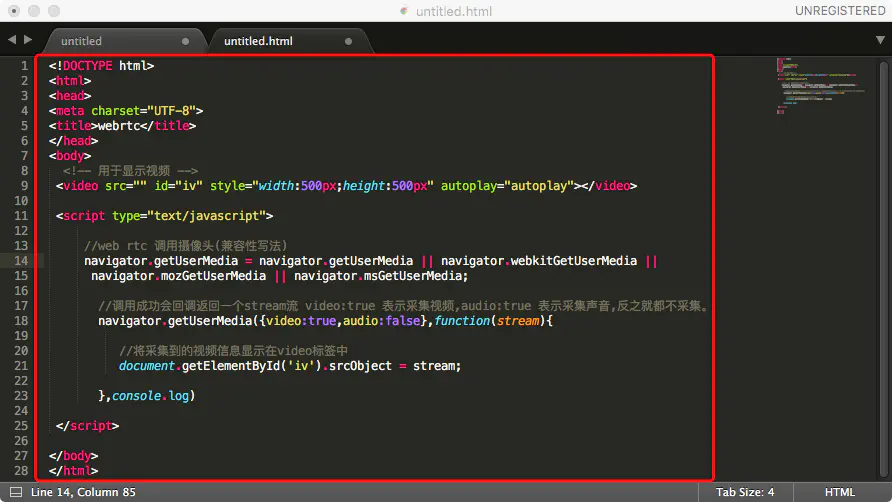Click line number 9 in gutter
Viewport: 892px width, 502px height.
coord(24,186)
